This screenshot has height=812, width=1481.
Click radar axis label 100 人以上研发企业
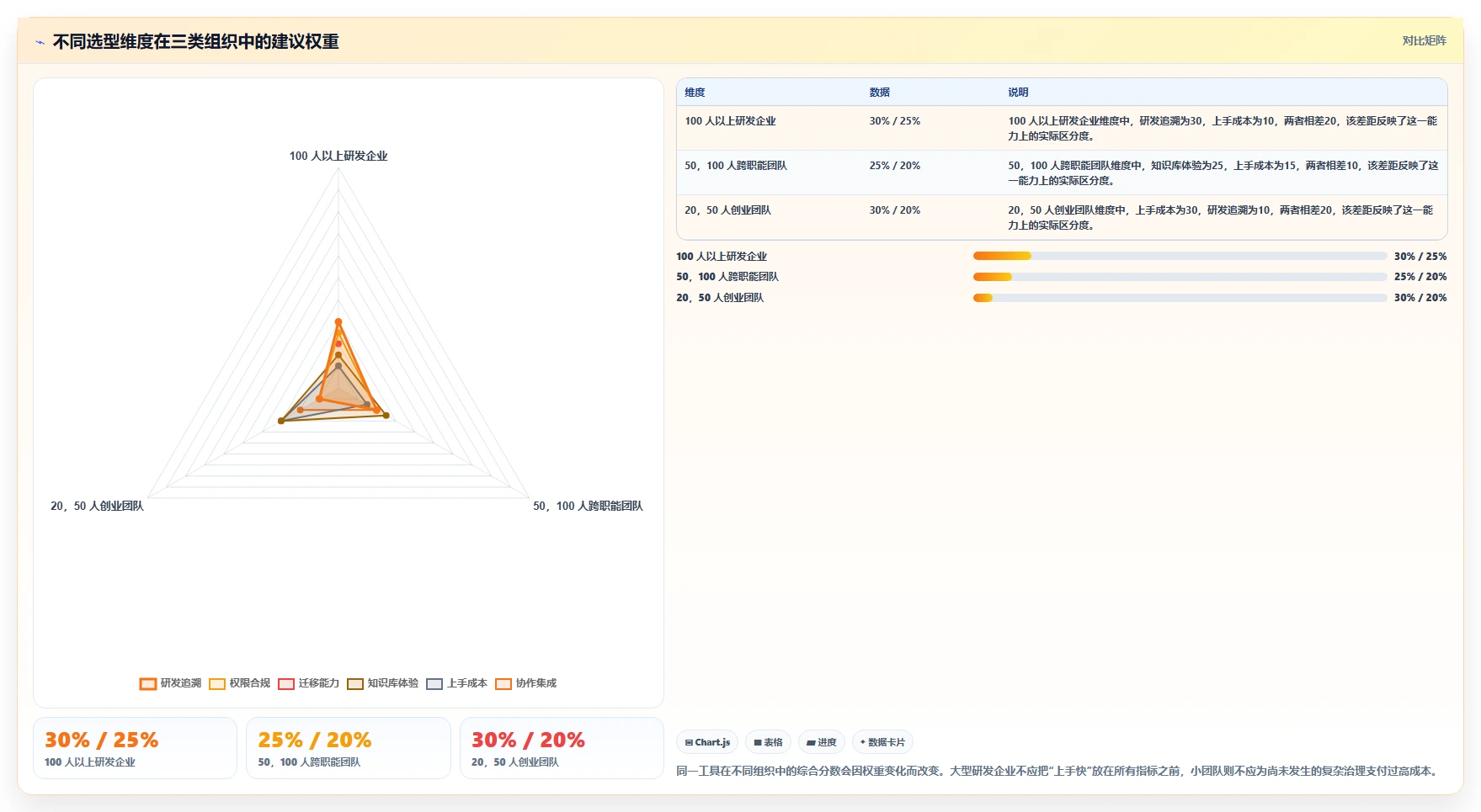(x=338, y=157)
